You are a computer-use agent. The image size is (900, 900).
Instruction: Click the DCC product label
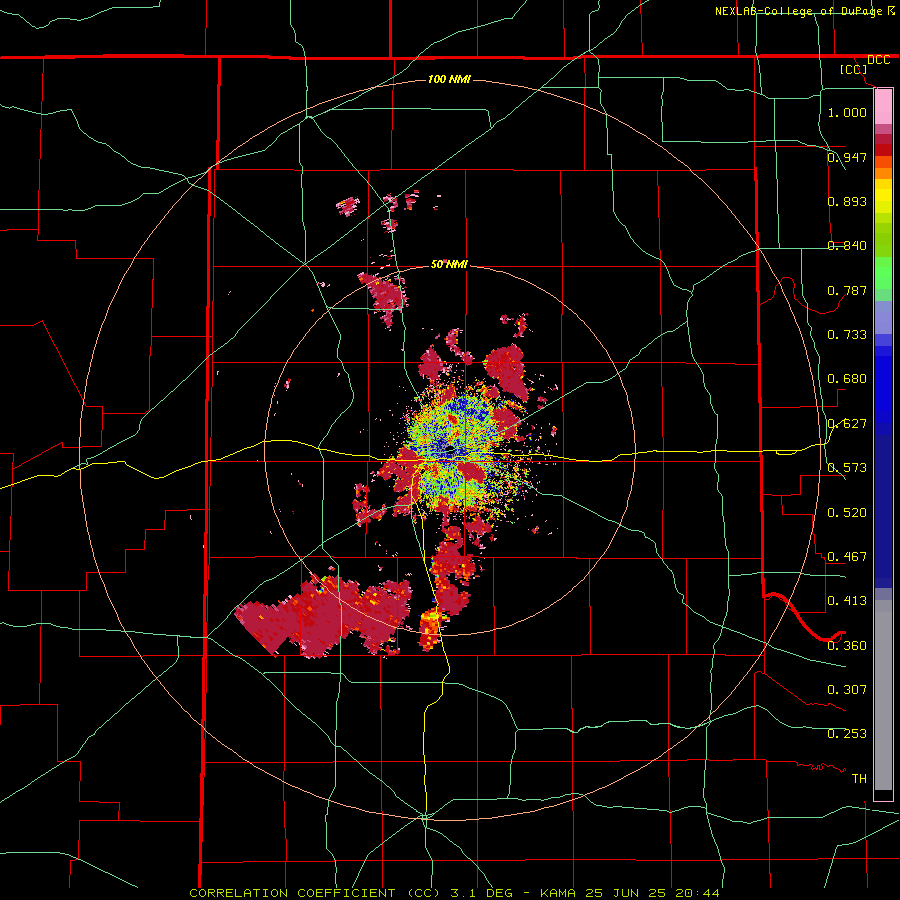tap(878, 60)
